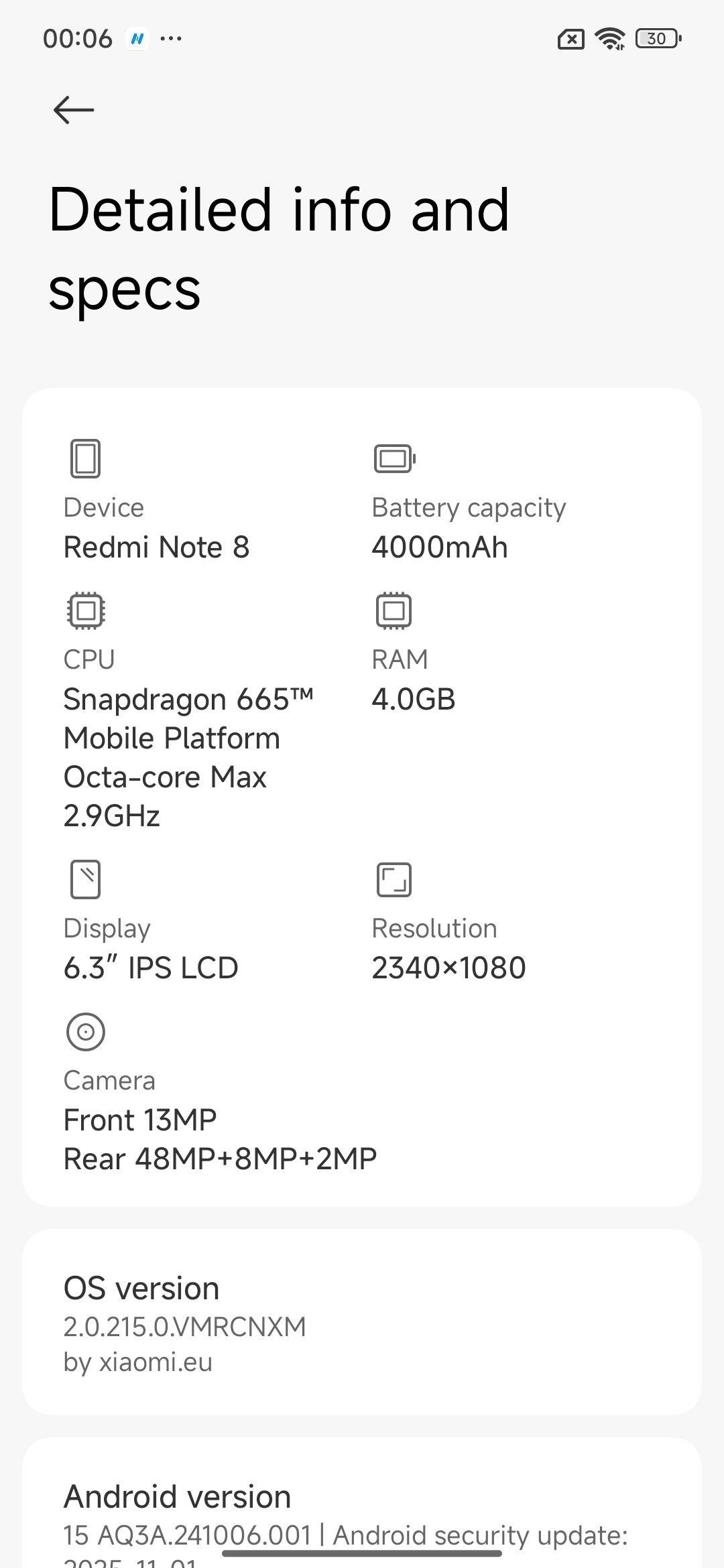724x1568 pixels.
Task: Tap the RAM chip icon
Action: click(394, 610)
